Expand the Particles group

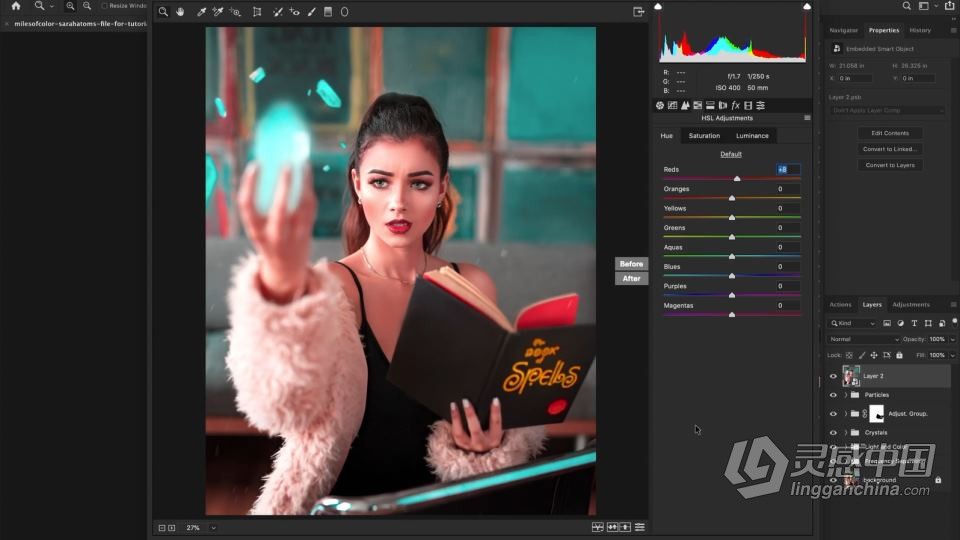(x=846, y=395)
